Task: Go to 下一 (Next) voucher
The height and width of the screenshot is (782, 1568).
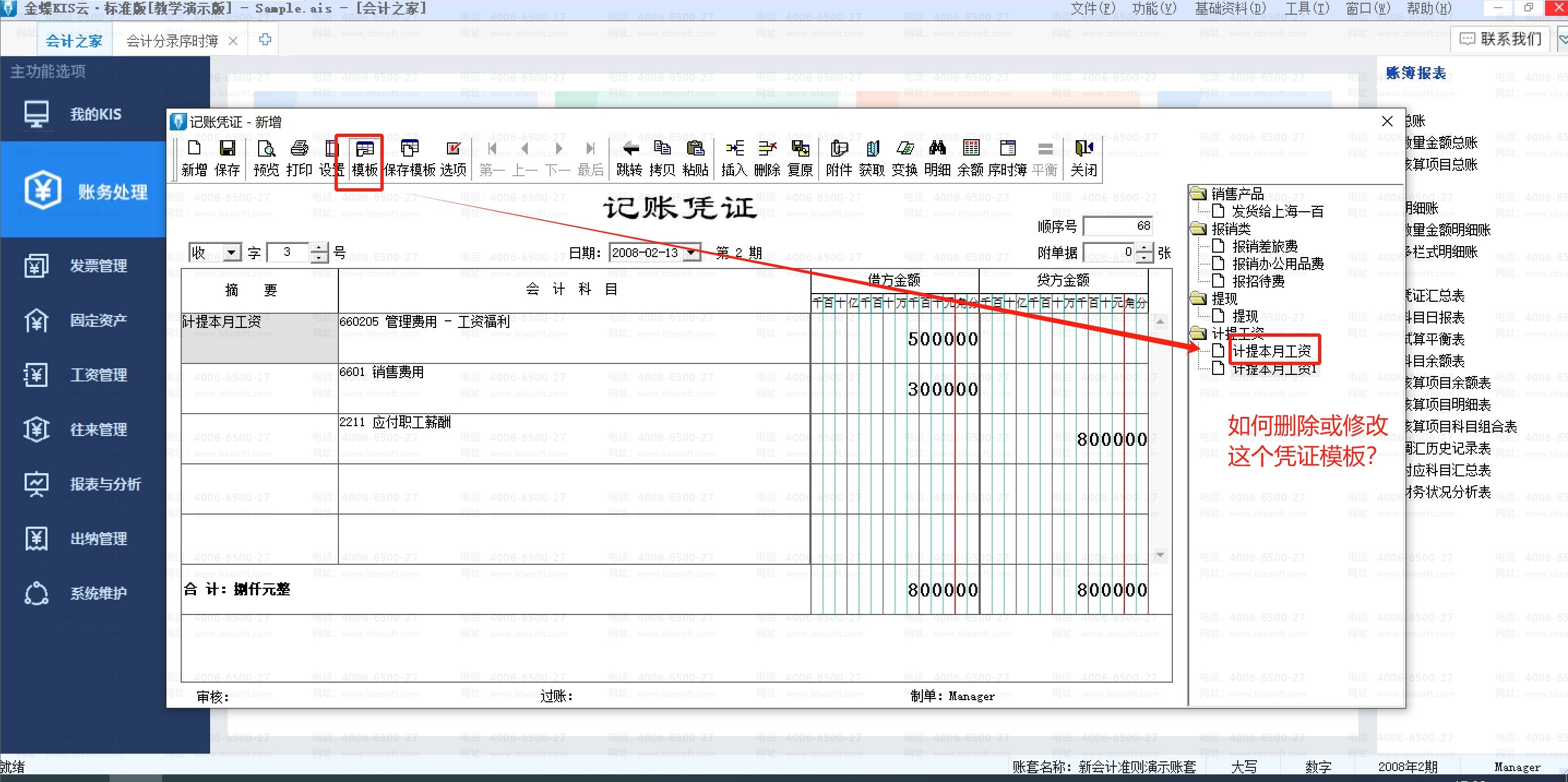Action: [x=558, y=158]
